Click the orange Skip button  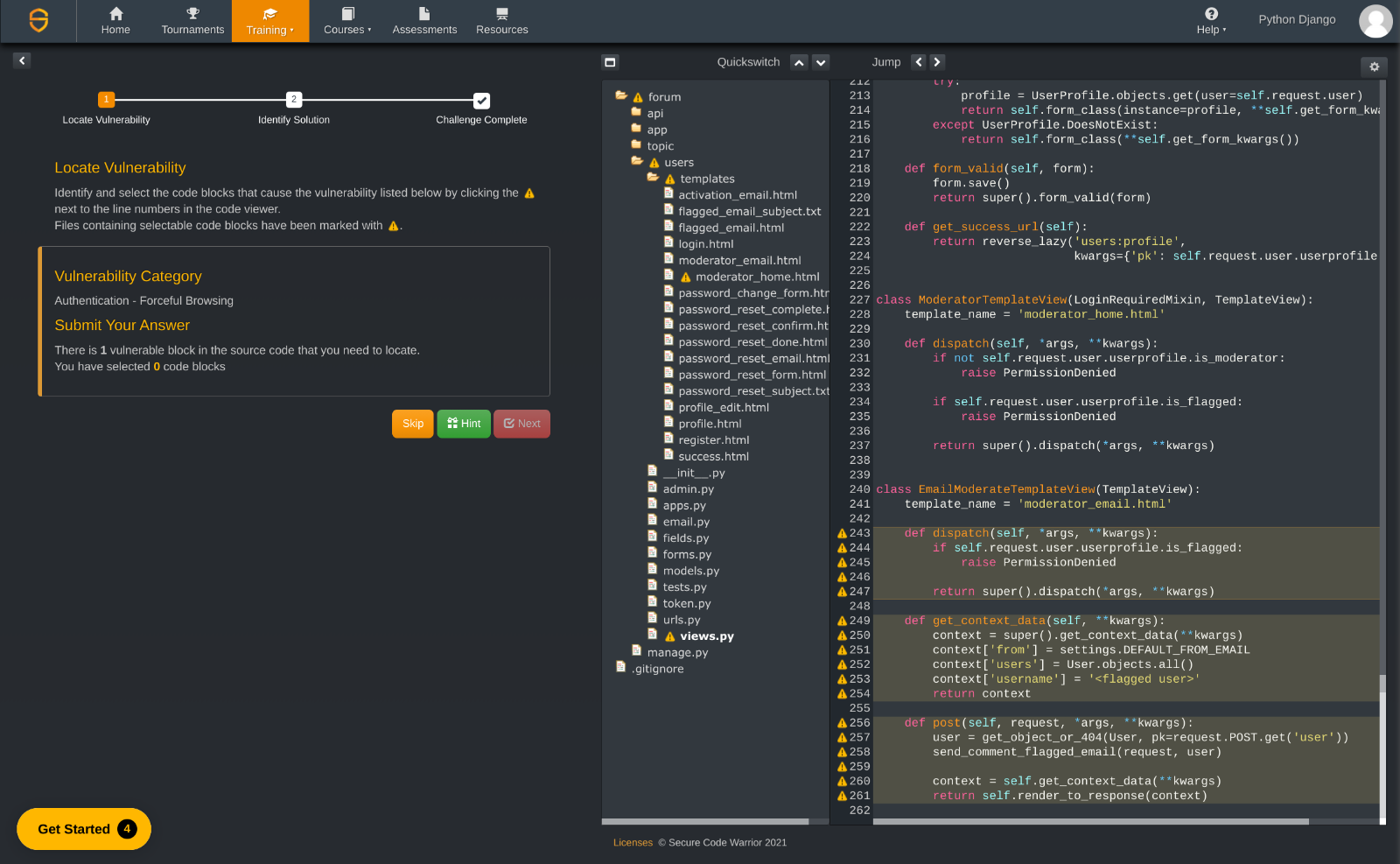click(x=412, y=424)
